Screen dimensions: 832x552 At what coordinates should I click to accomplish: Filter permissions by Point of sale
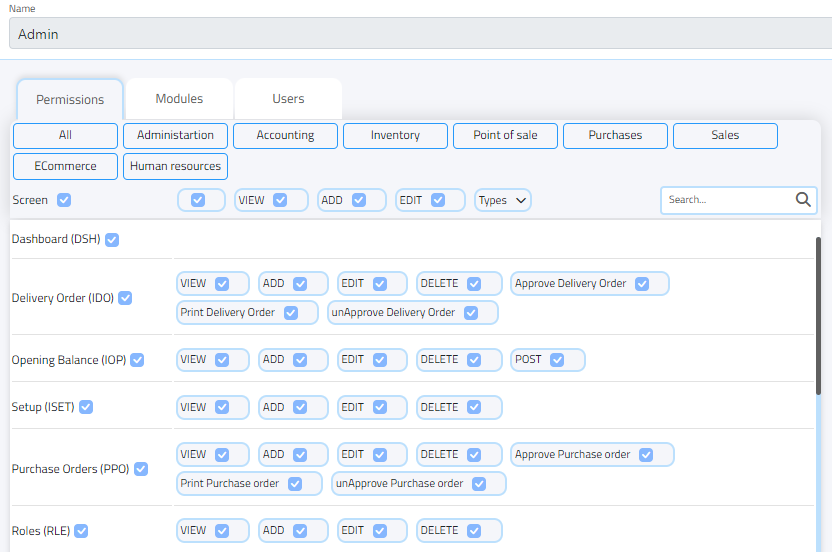click(x=505, y=135)
